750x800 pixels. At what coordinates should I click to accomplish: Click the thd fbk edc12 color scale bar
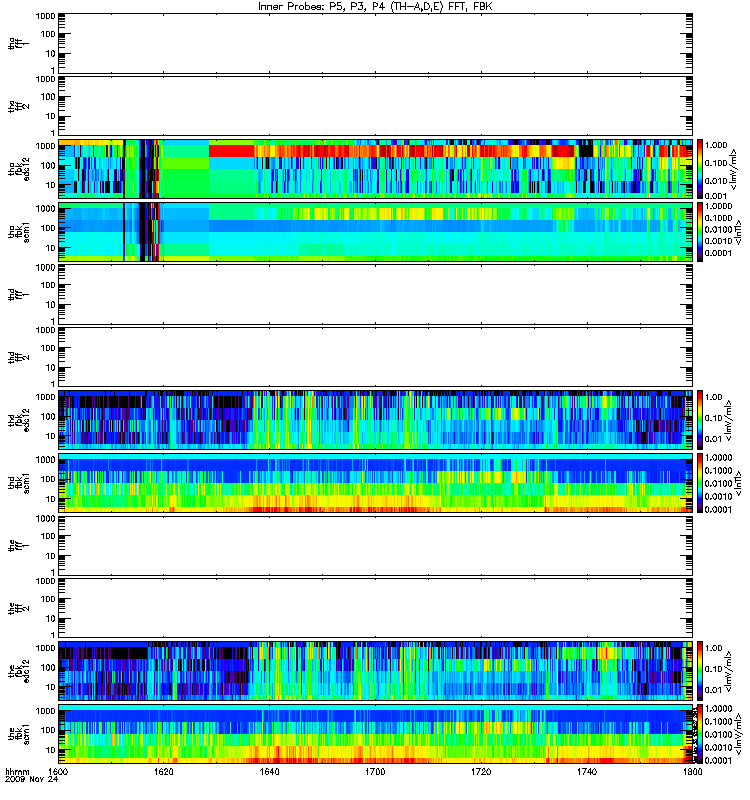point(700,420)
